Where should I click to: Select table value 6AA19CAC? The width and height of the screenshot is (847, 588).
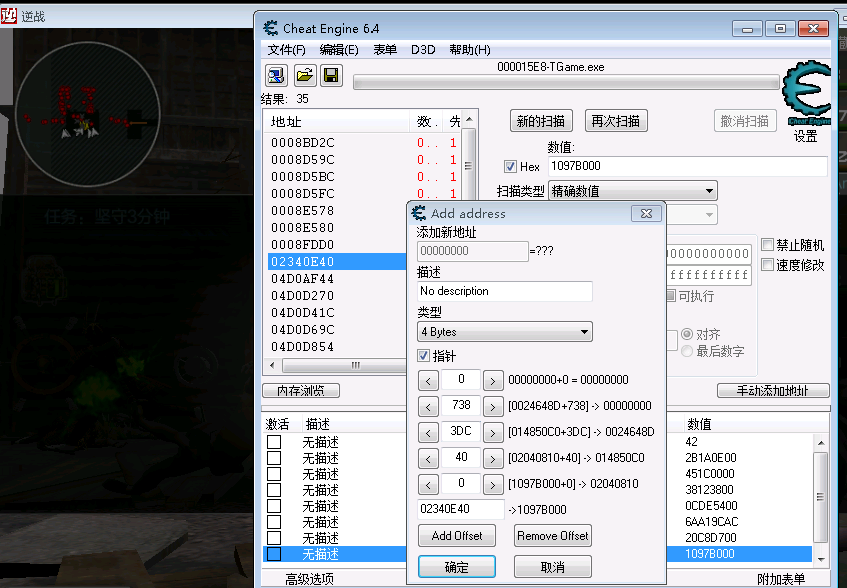(711, 522)
